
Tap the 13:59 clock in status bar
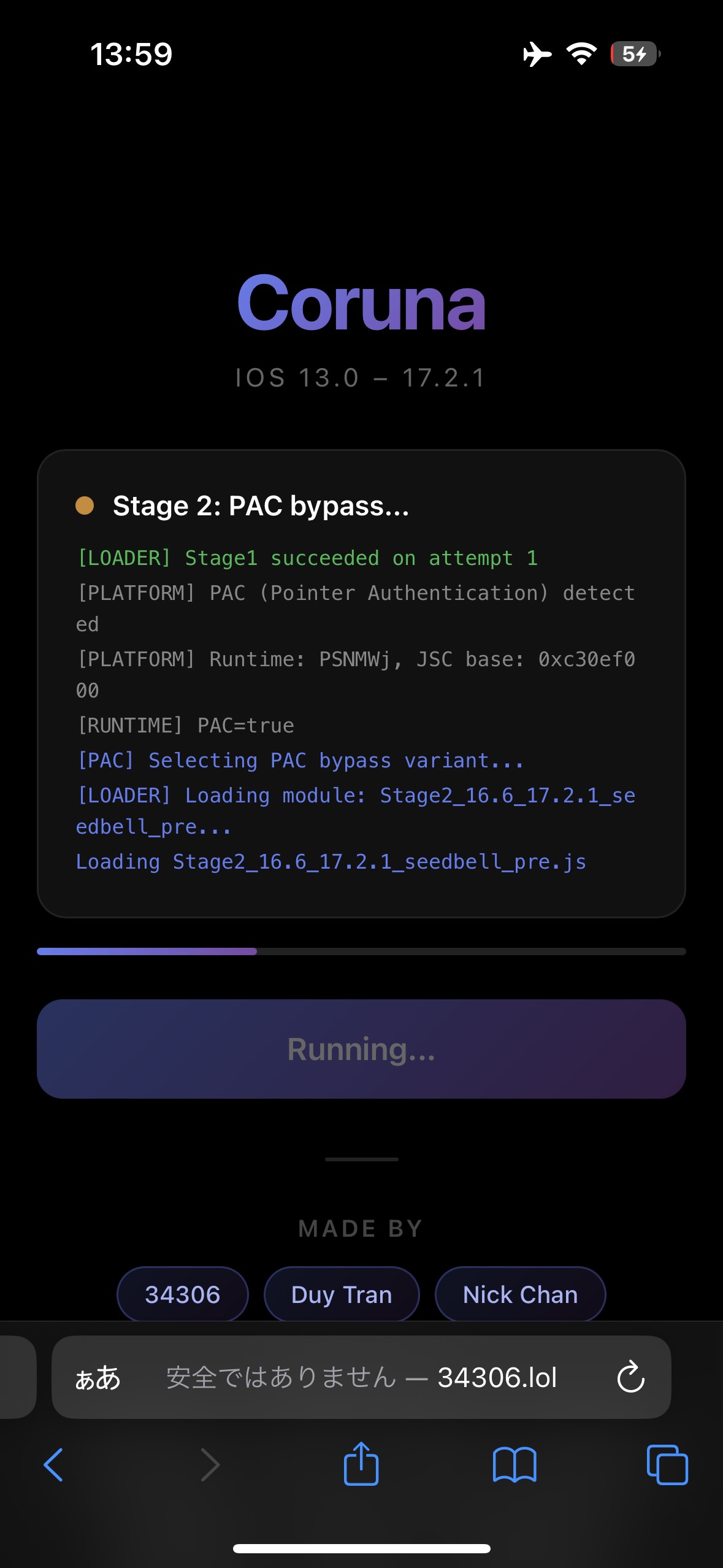point(131,54)
